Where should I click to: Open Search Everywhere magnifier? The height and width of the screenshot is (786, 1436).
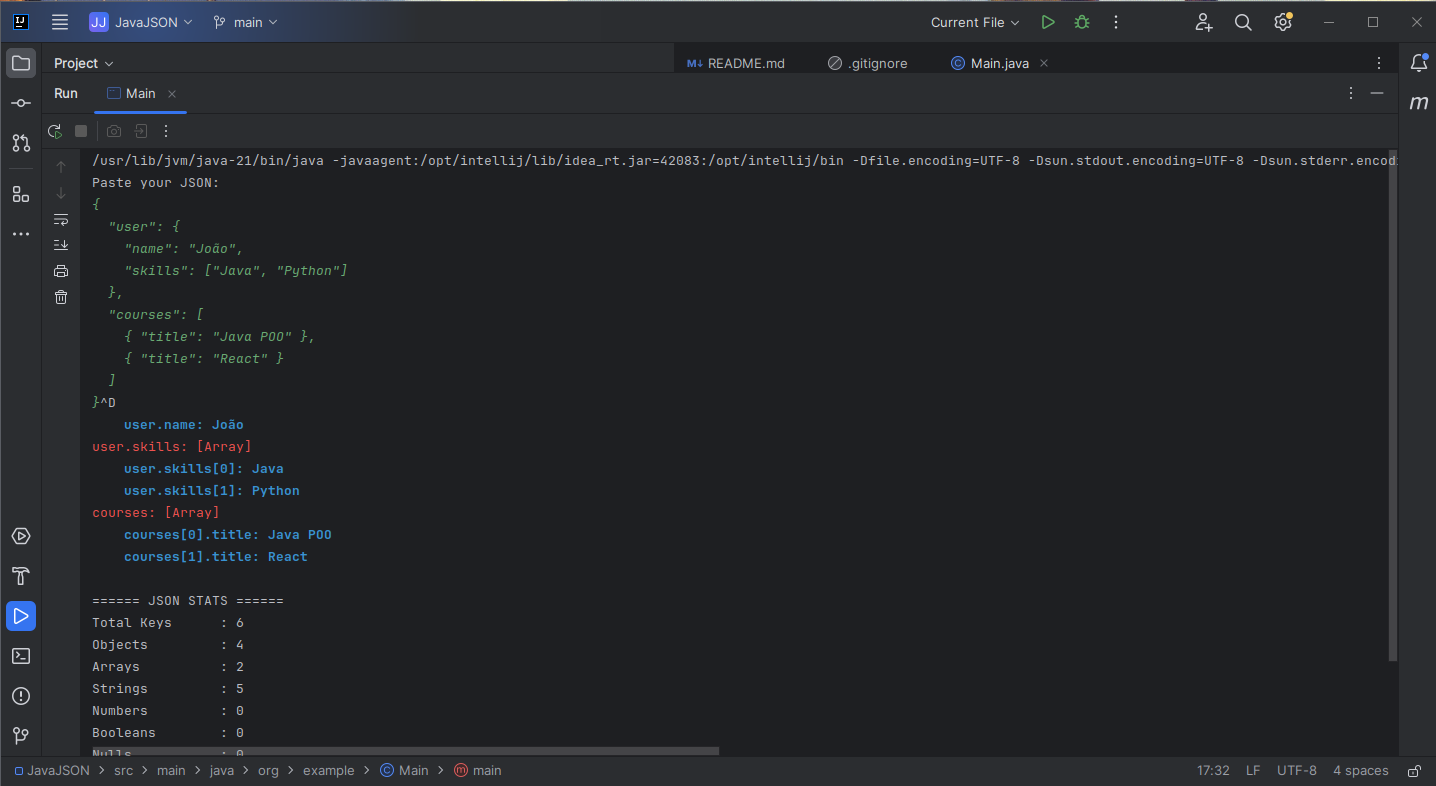tap(1243, 22)
